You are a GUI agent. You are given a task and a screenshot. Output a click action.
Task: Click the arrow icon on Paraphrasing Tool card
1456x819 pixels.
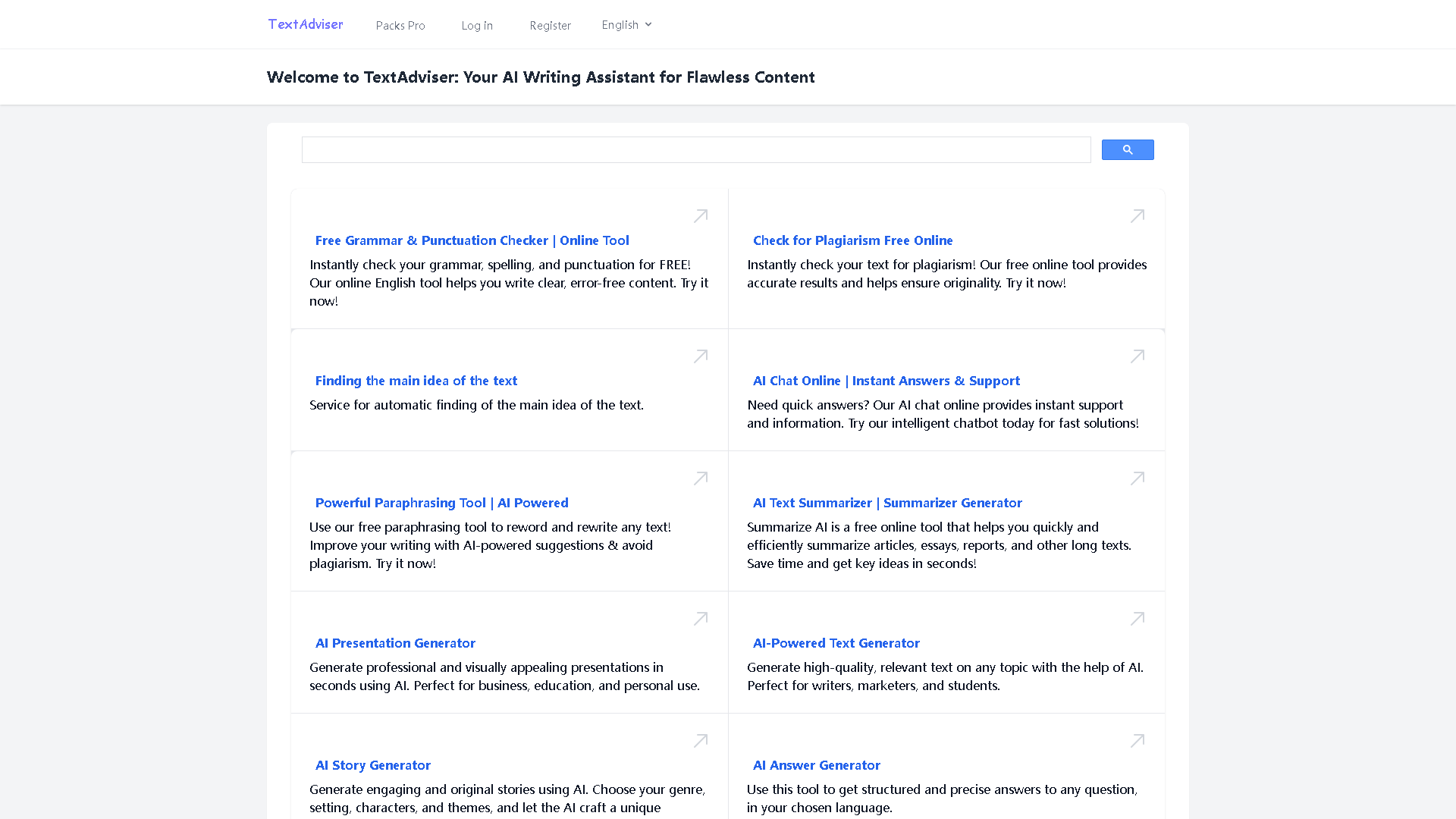700,479
